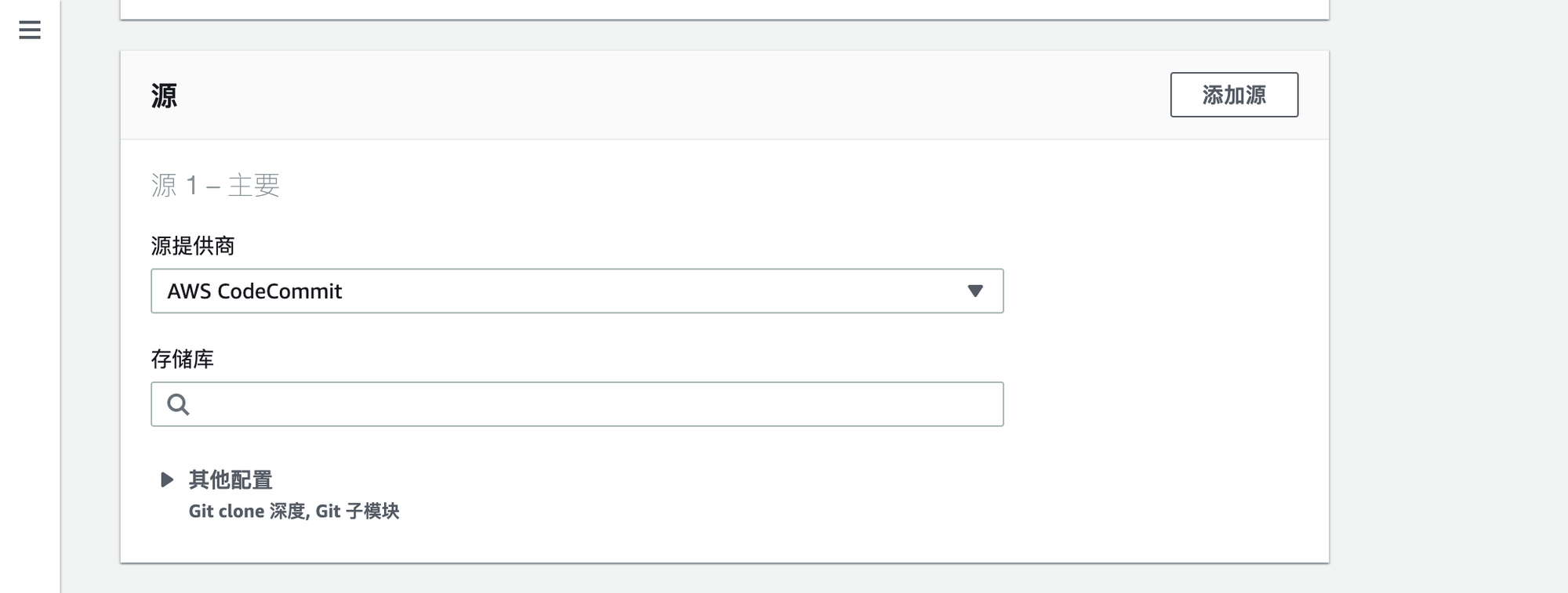Click the magnifier icon in 存储库 field
1568x593 pixels.
point(178,404)
